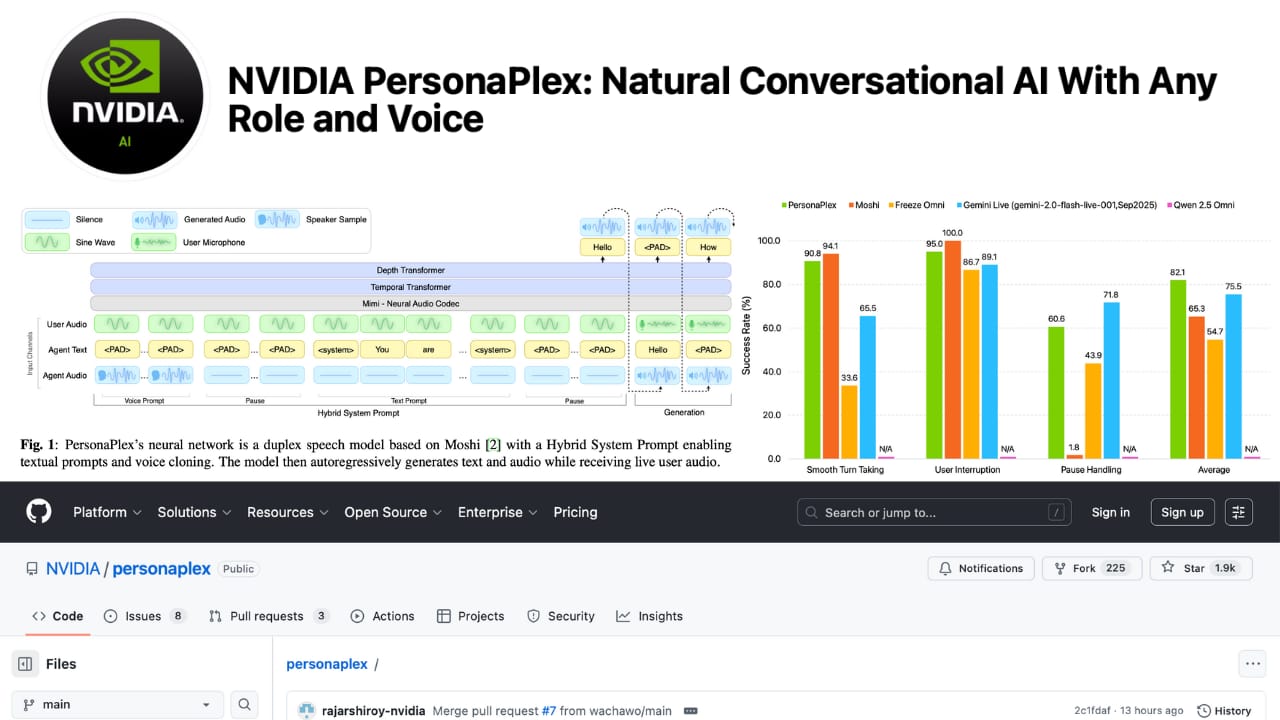Image resolution: width=1280 pixels, height=720 pixels.
Task: Click the "Mimi - Neural Audio Codec" bar
Action: [411, 303]
